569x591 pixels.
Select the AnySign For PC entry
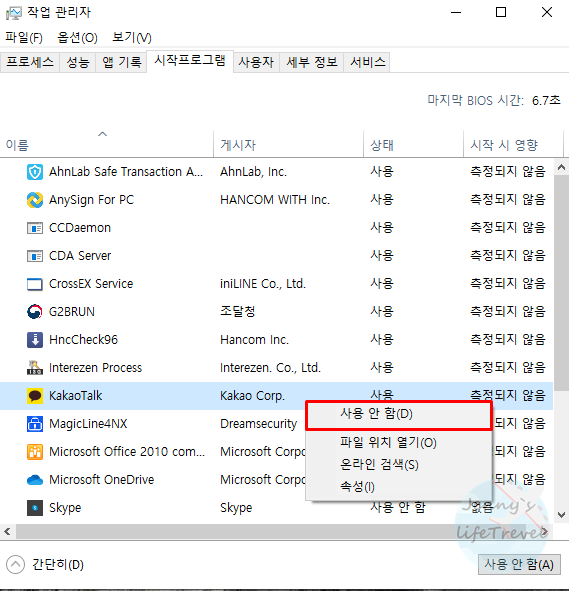click(x=92, y=200)
